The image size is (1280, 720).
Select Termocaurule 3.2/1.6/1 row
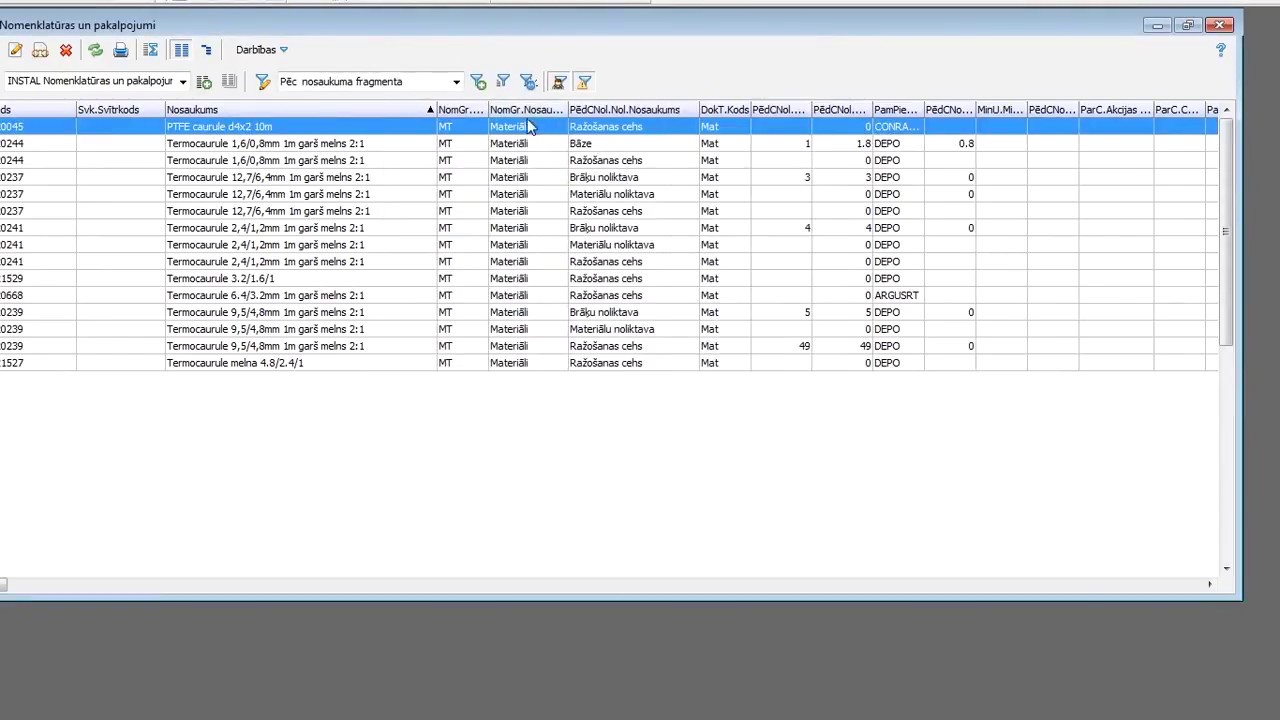[608, 279]
